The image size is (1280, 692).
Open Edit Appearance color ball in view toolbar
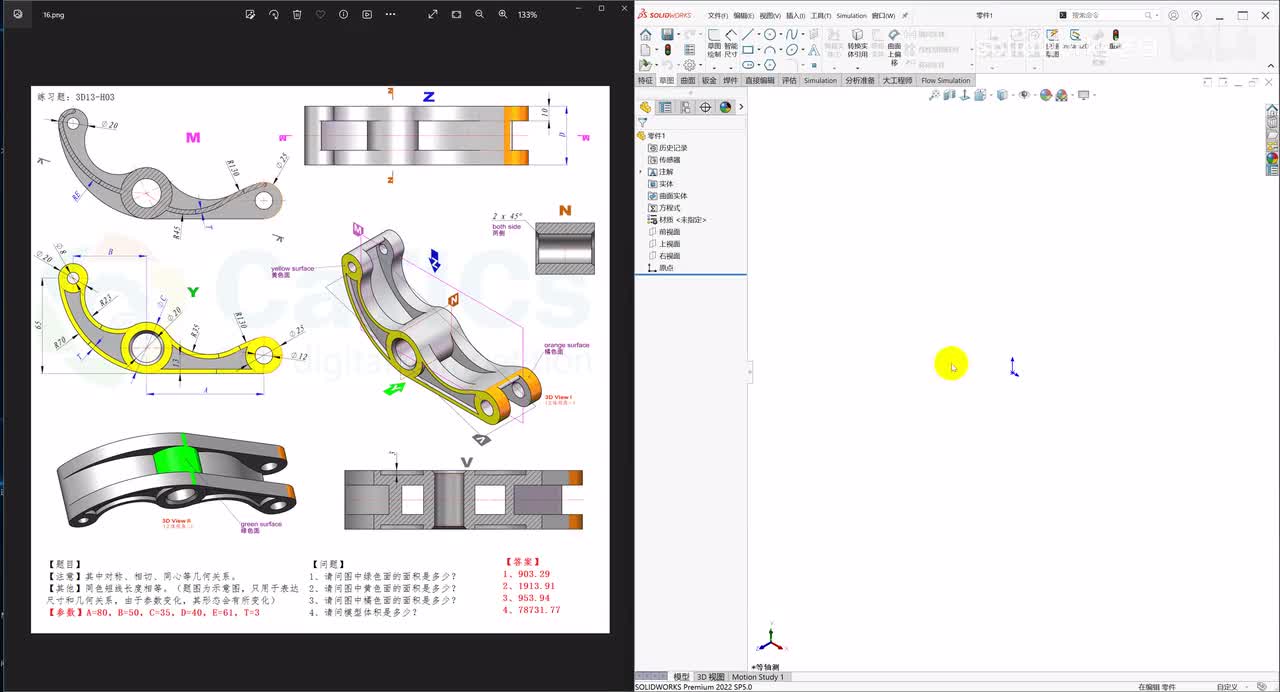[x=1046, y=95]
